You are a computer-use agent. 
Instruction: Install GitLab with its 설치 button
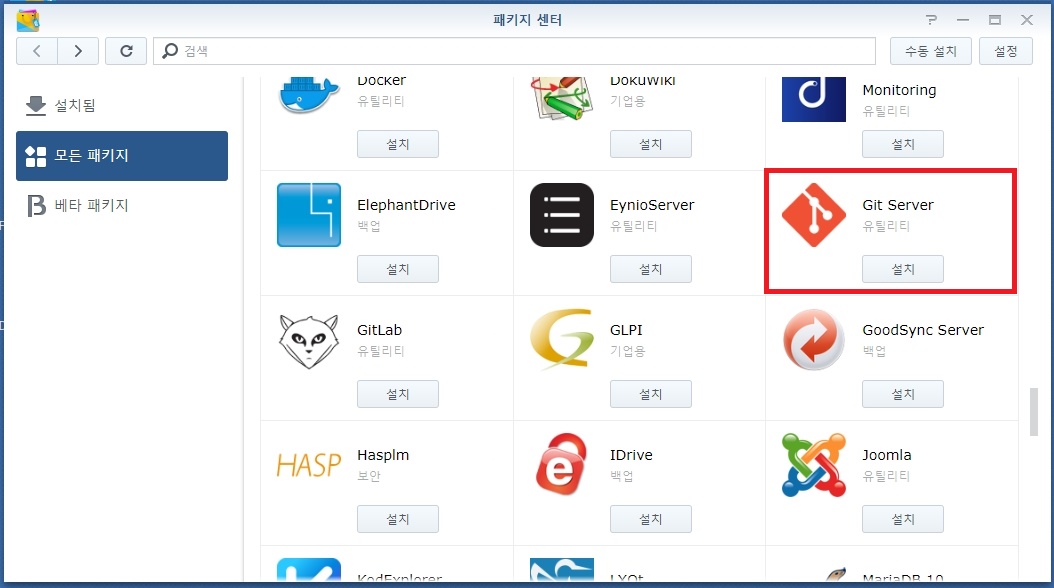click(x=398, y=394)
